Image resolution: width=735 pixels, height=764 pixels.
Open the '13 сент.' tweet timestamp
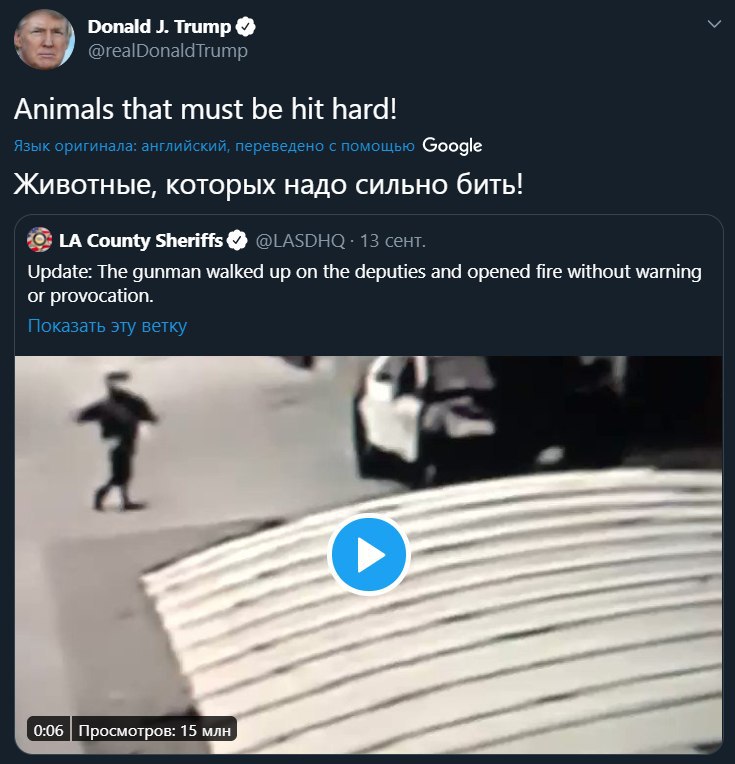click(393, 241)
